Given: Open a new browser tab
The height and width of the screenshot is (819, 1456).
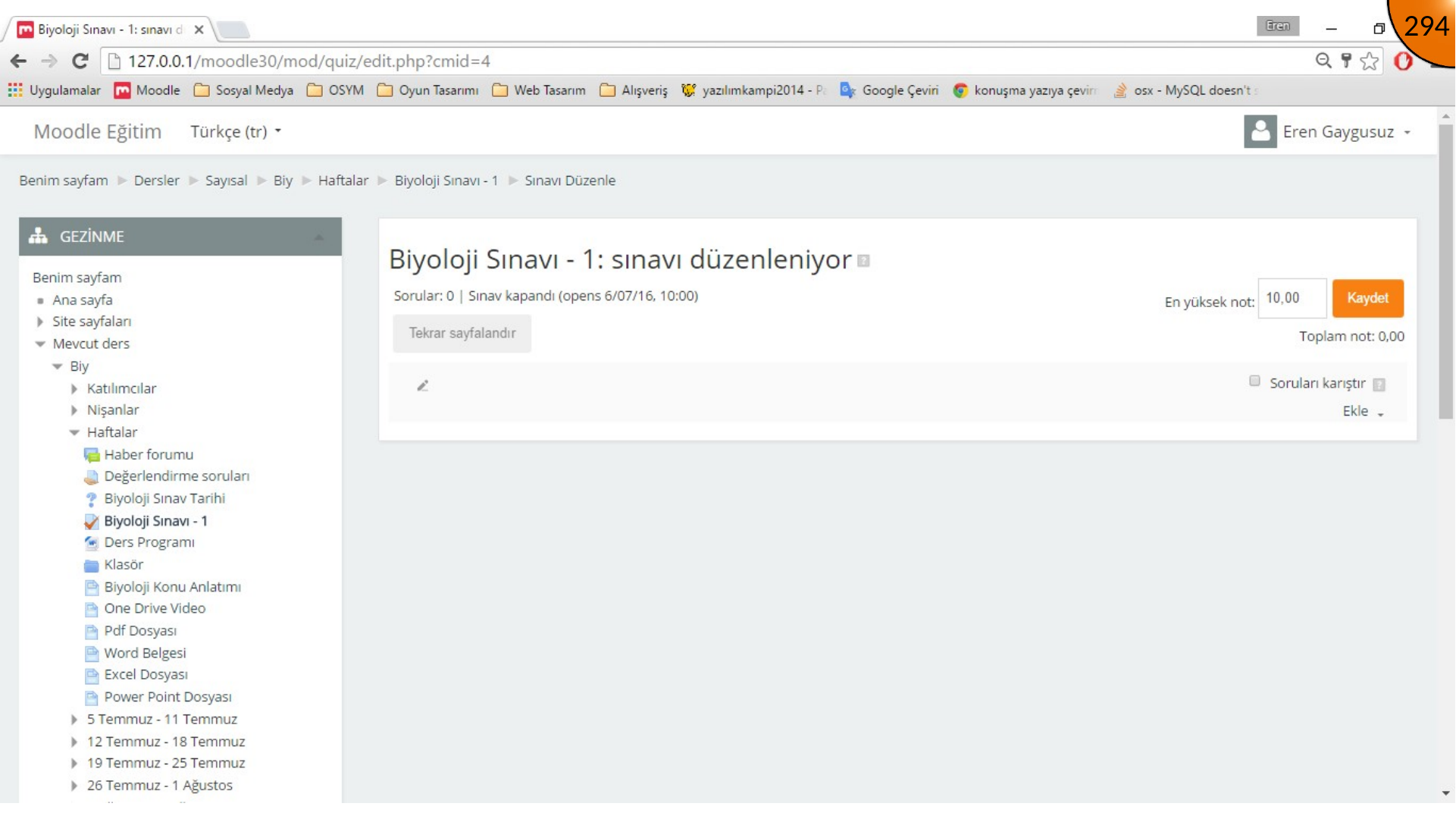Looking at the screenshot, I should [x=233, y=30].
